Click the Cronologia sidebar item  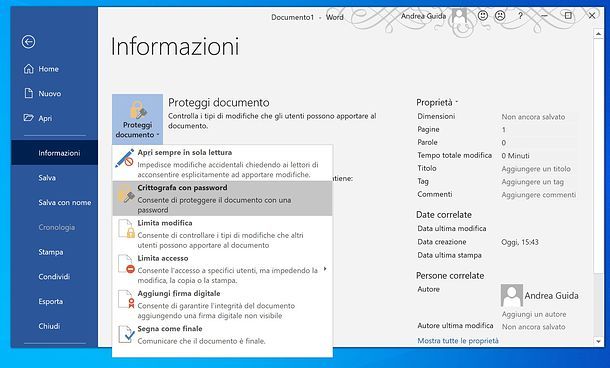coord(54,227)
